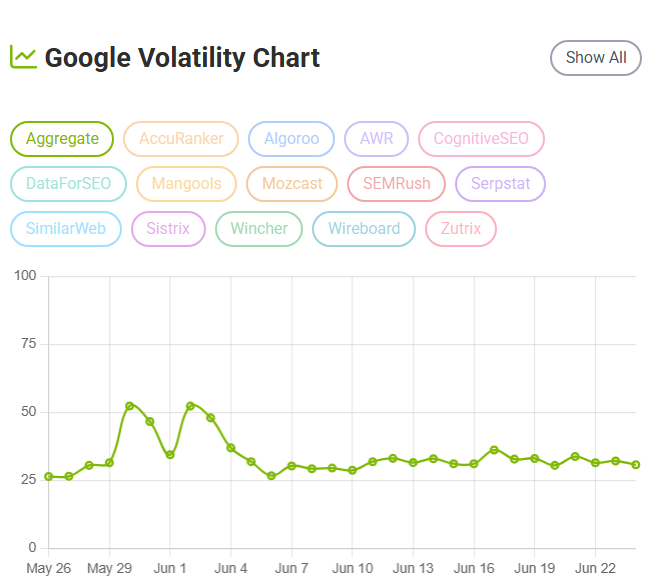Viewport: 661px width, 587px height.
Task: Toggle the Sistrix filter pill
Action: [168, 229]
